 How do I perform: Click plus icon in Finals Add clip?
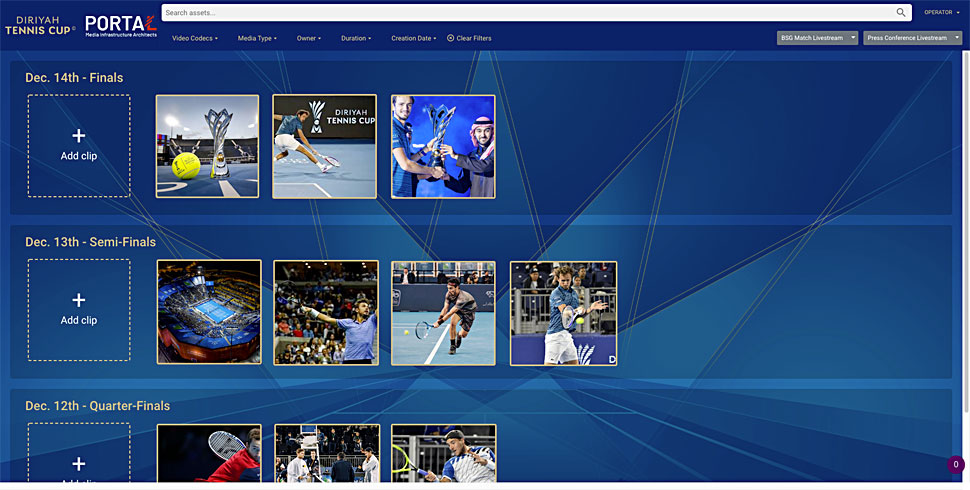pos(79,136)
